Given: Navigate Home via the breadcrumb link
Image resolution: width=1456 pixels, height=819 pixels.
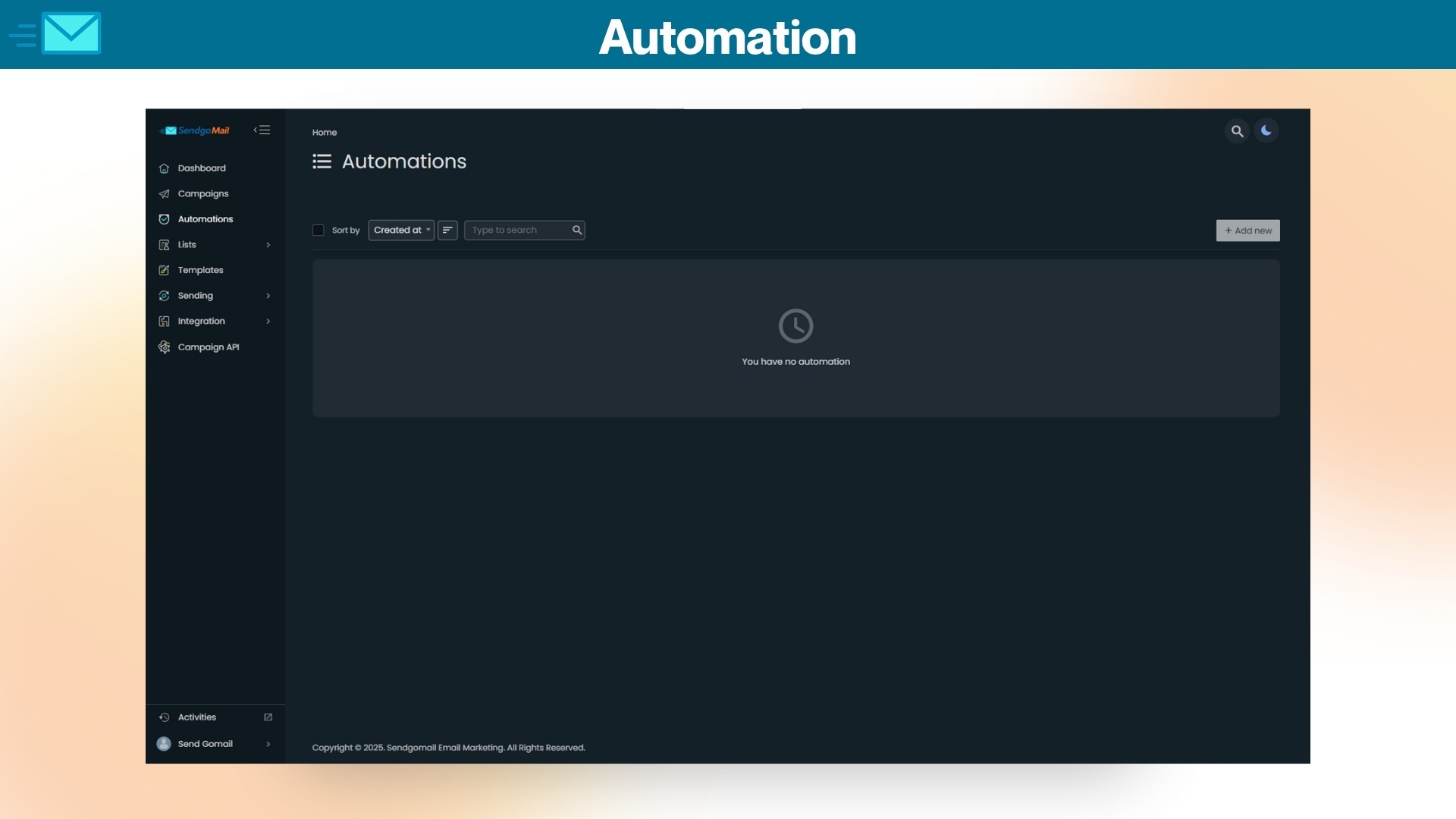Looking at the screenshot, I should [325, 132].
